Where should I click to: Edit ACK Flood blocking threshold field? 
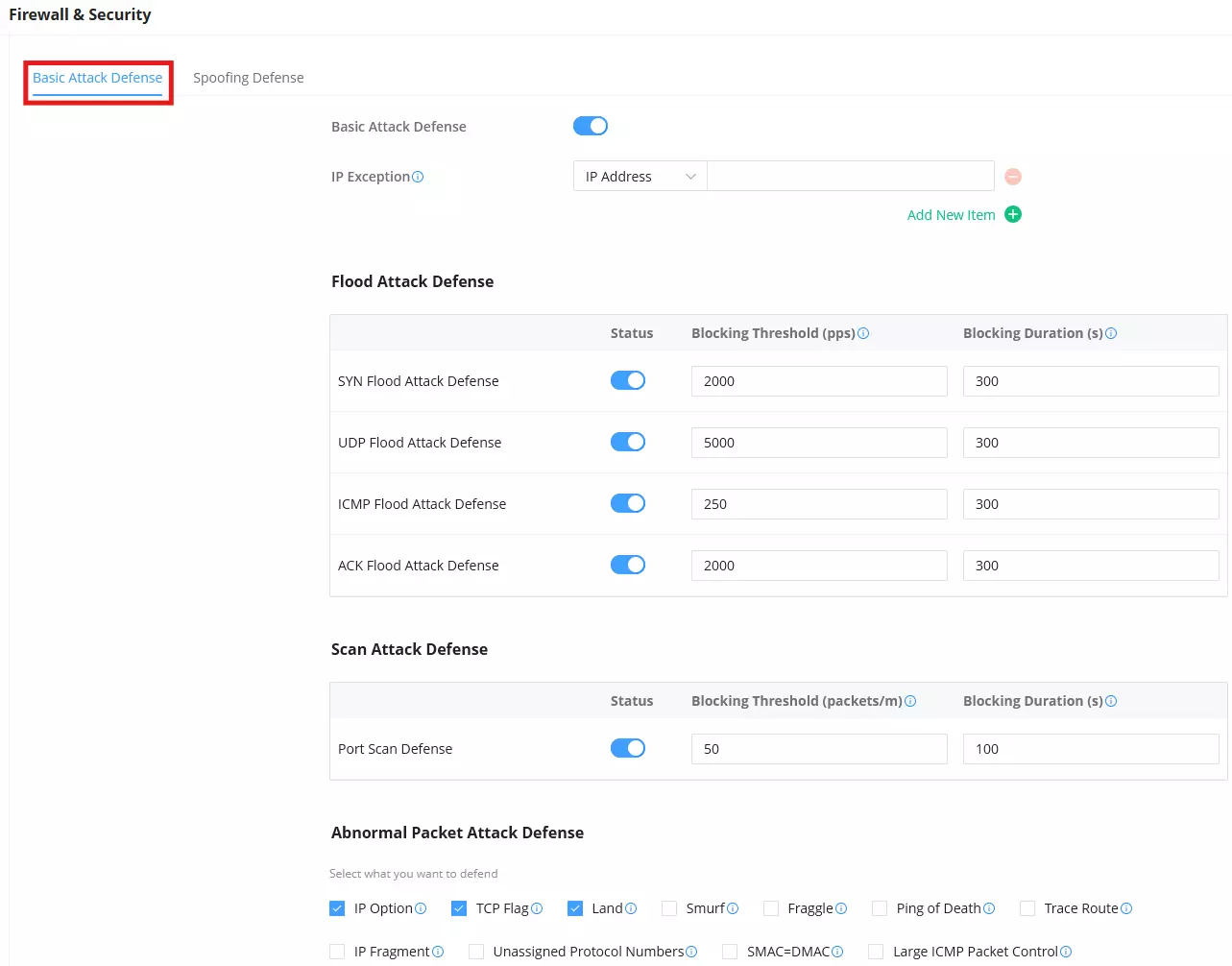click(819, 566)
